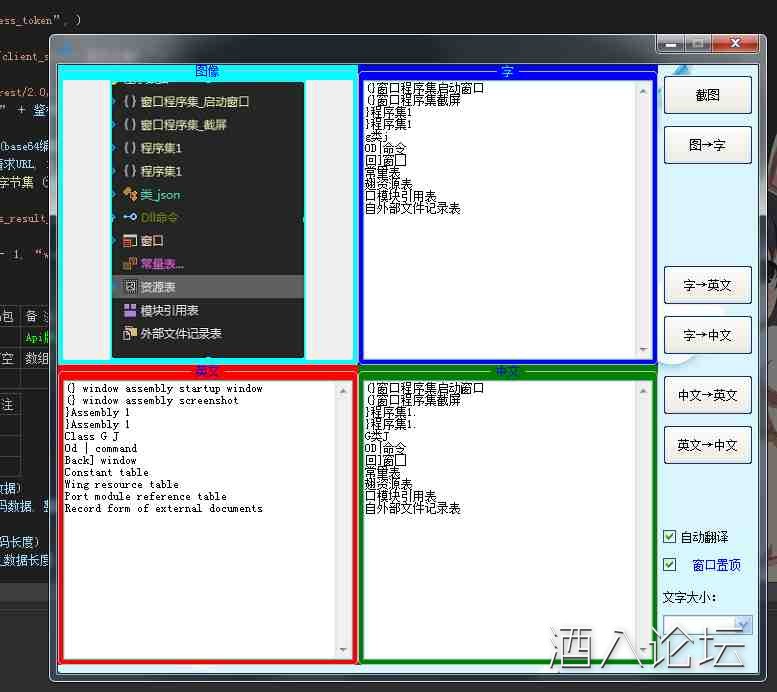
Task: Click up arrow of 英文 panel scrollbar
Action: tap(343, 388)
